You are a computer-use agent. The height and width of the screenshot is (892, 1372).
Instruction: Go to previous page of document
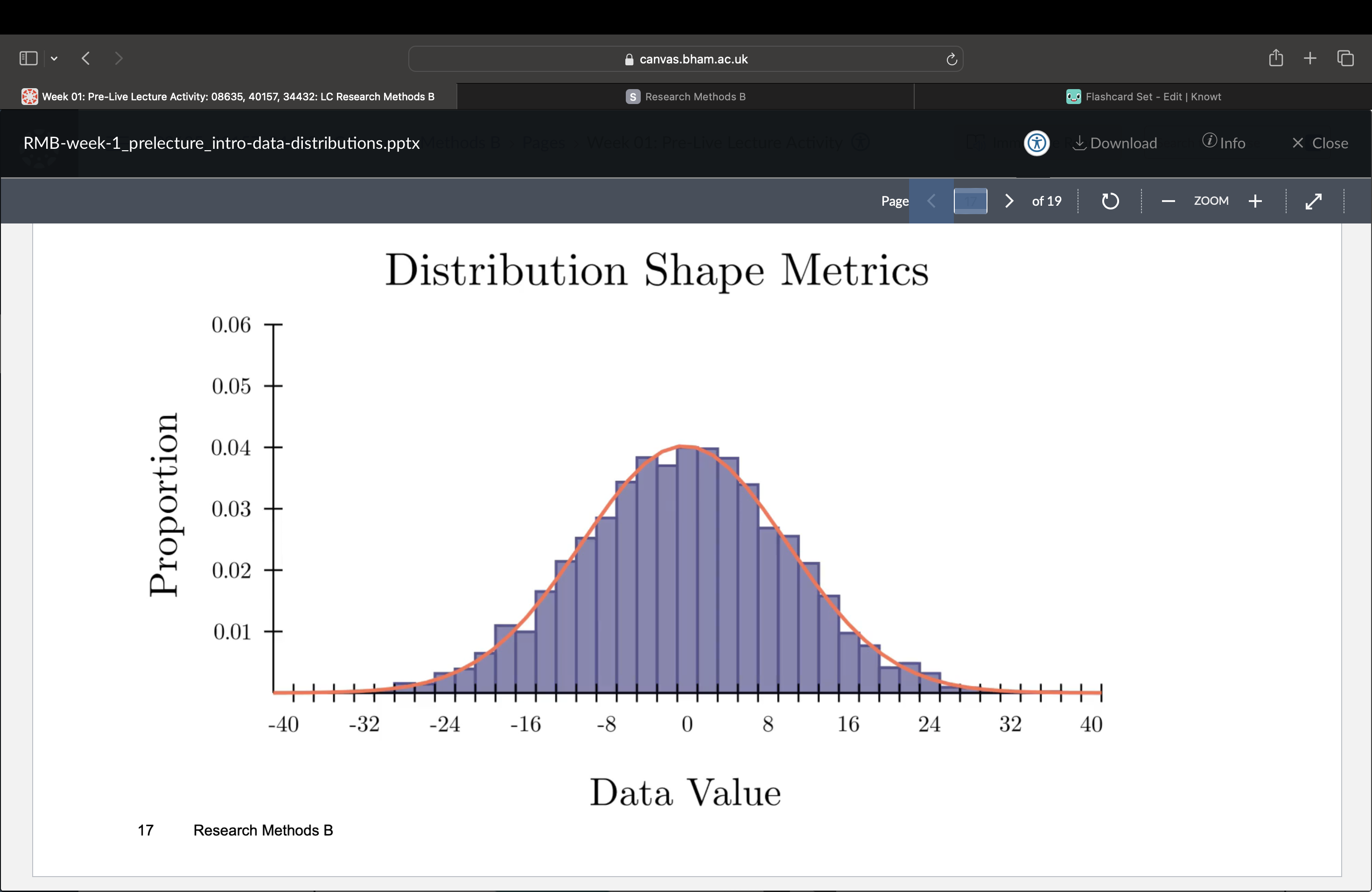coord(931,201)
